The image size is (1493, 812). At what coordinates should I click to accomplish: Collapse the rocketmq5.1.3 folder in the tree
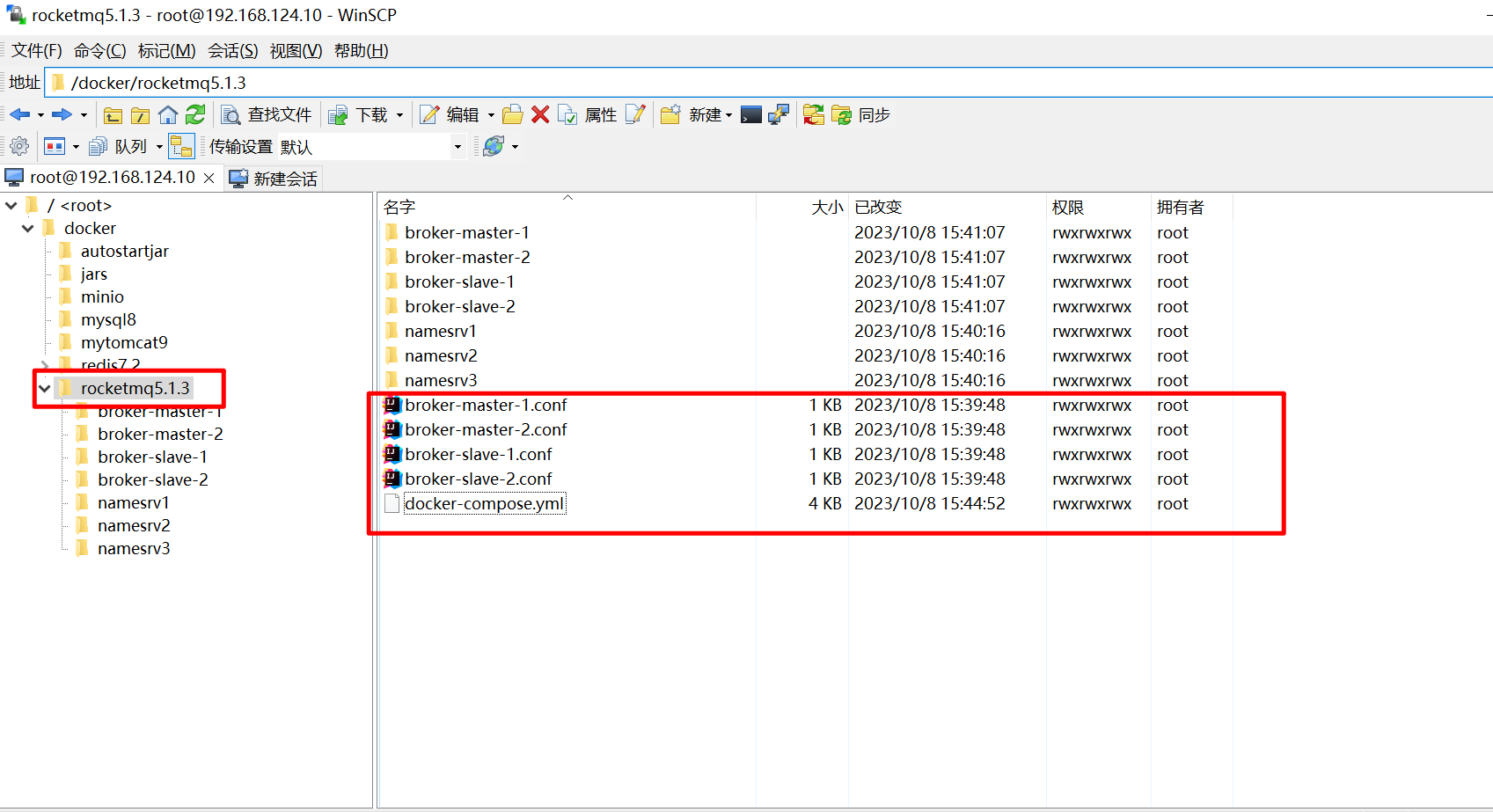[44, 388]
